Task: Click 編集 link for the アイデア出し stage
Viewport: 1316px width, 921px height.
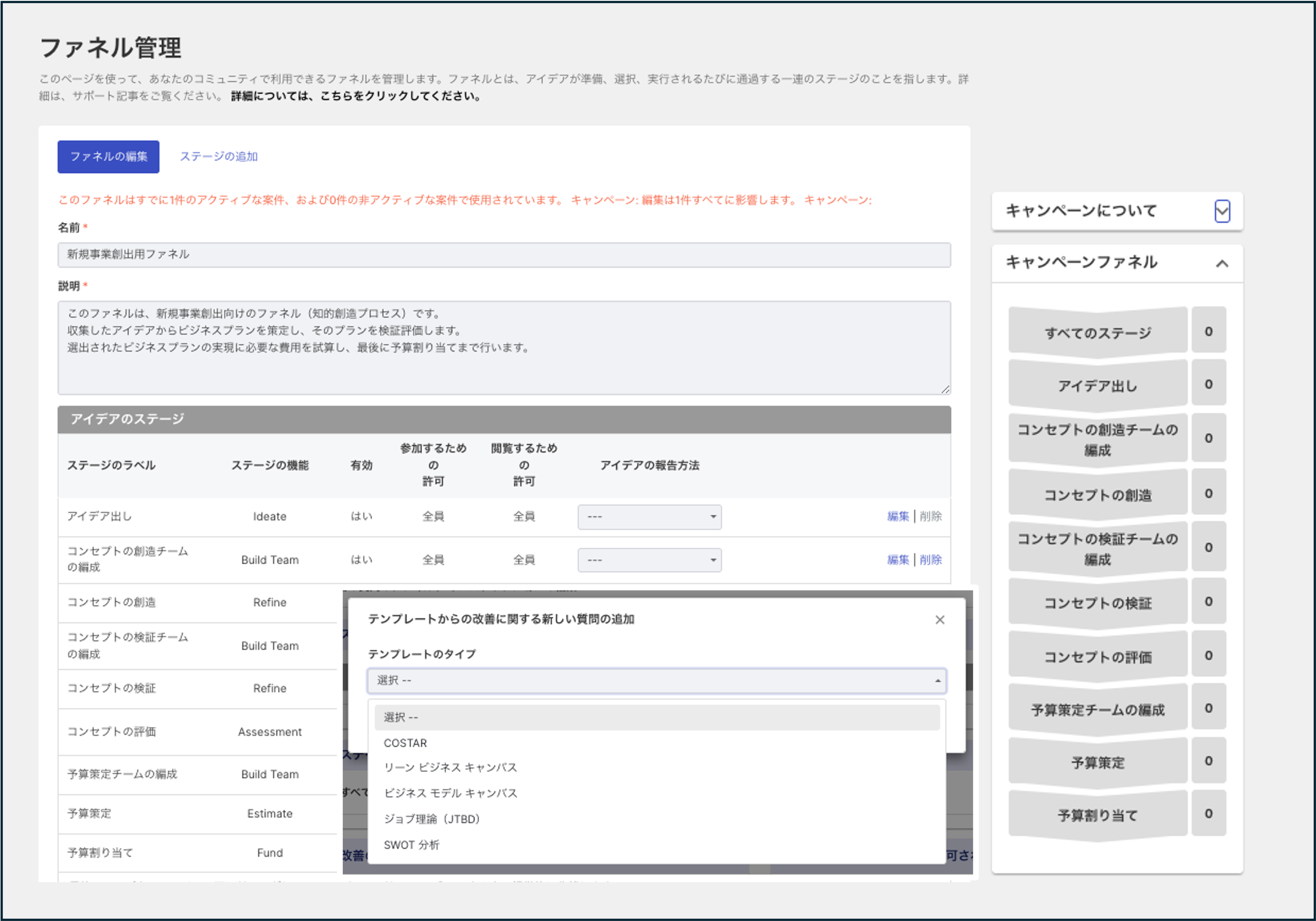Action: click(x=898, y=517)
